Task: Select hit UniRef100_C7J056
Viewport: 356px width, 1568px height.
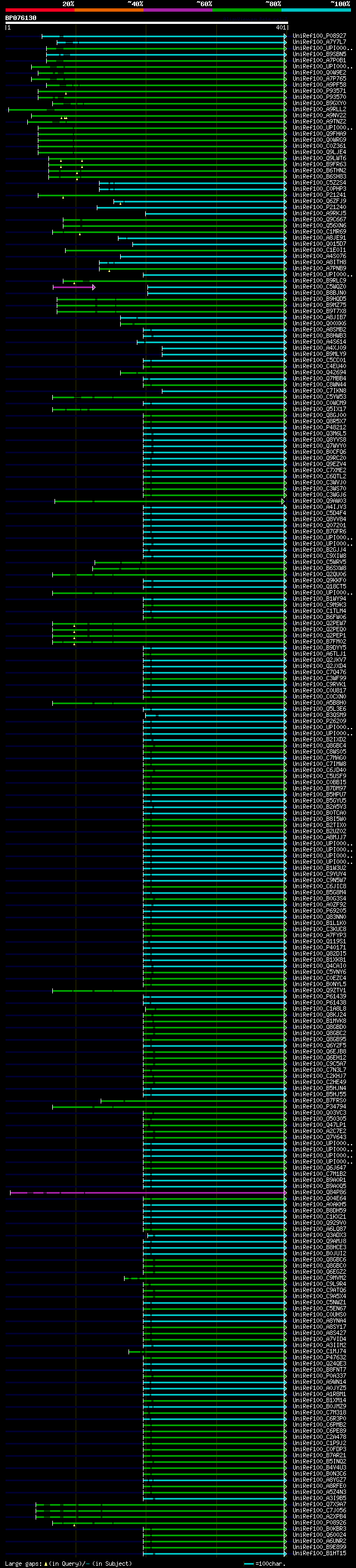Action: point(319,1511)
